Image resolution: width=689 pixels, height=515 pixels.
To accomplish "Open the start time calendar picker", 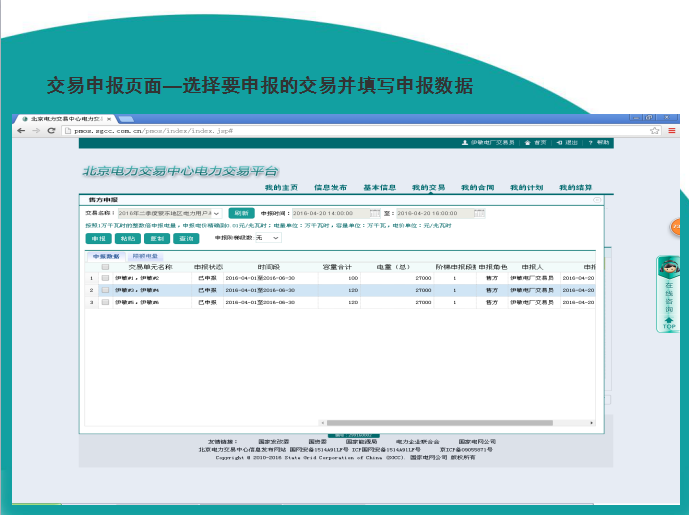I will click(x=375, y=213).
